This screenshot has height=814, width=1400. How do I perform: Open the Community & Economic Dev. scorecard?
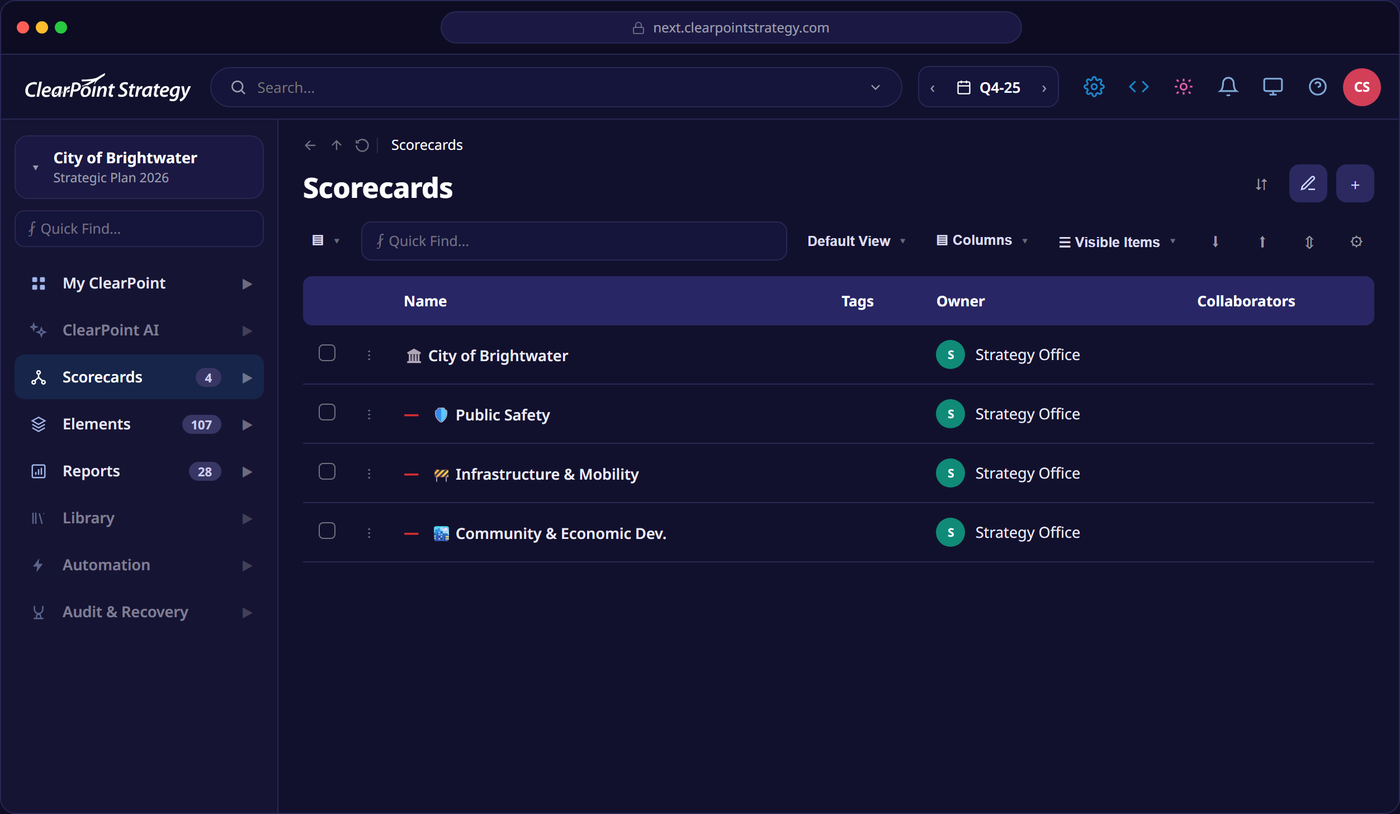click(561, 534)
